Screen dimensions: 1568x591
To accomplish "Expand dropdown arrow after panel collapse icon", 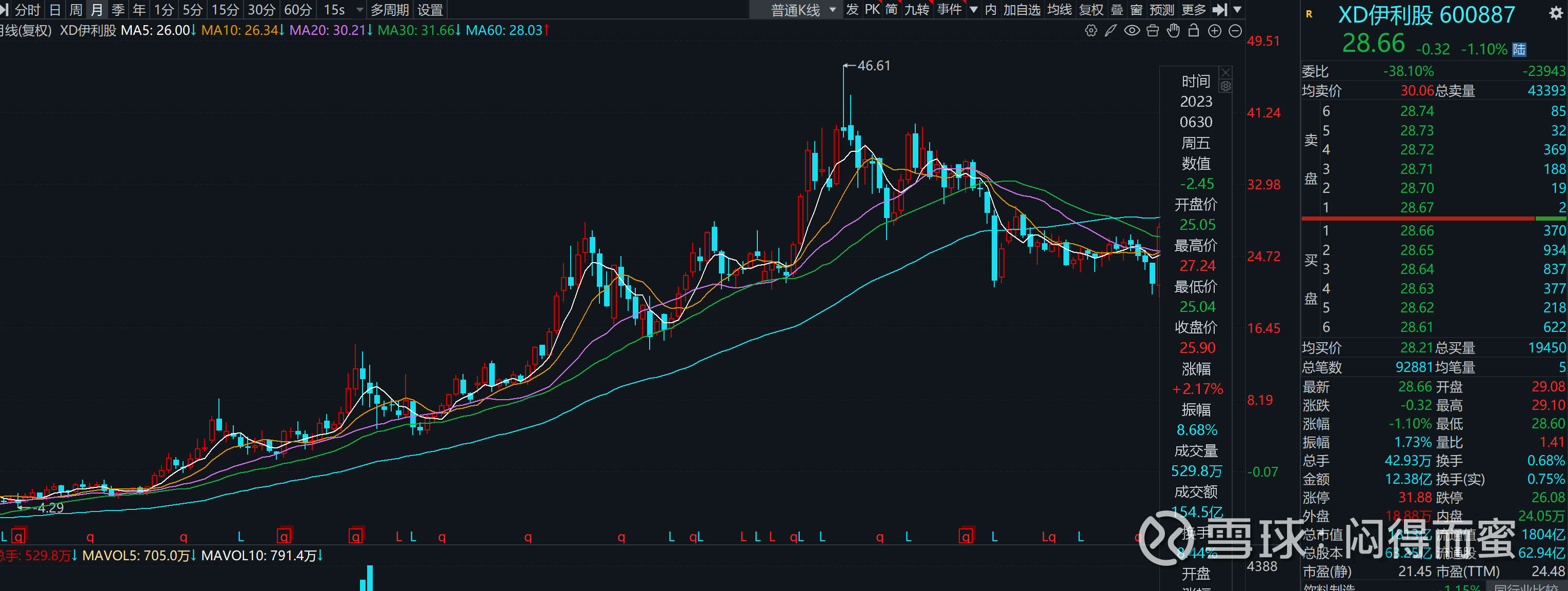I will 1237,10.
